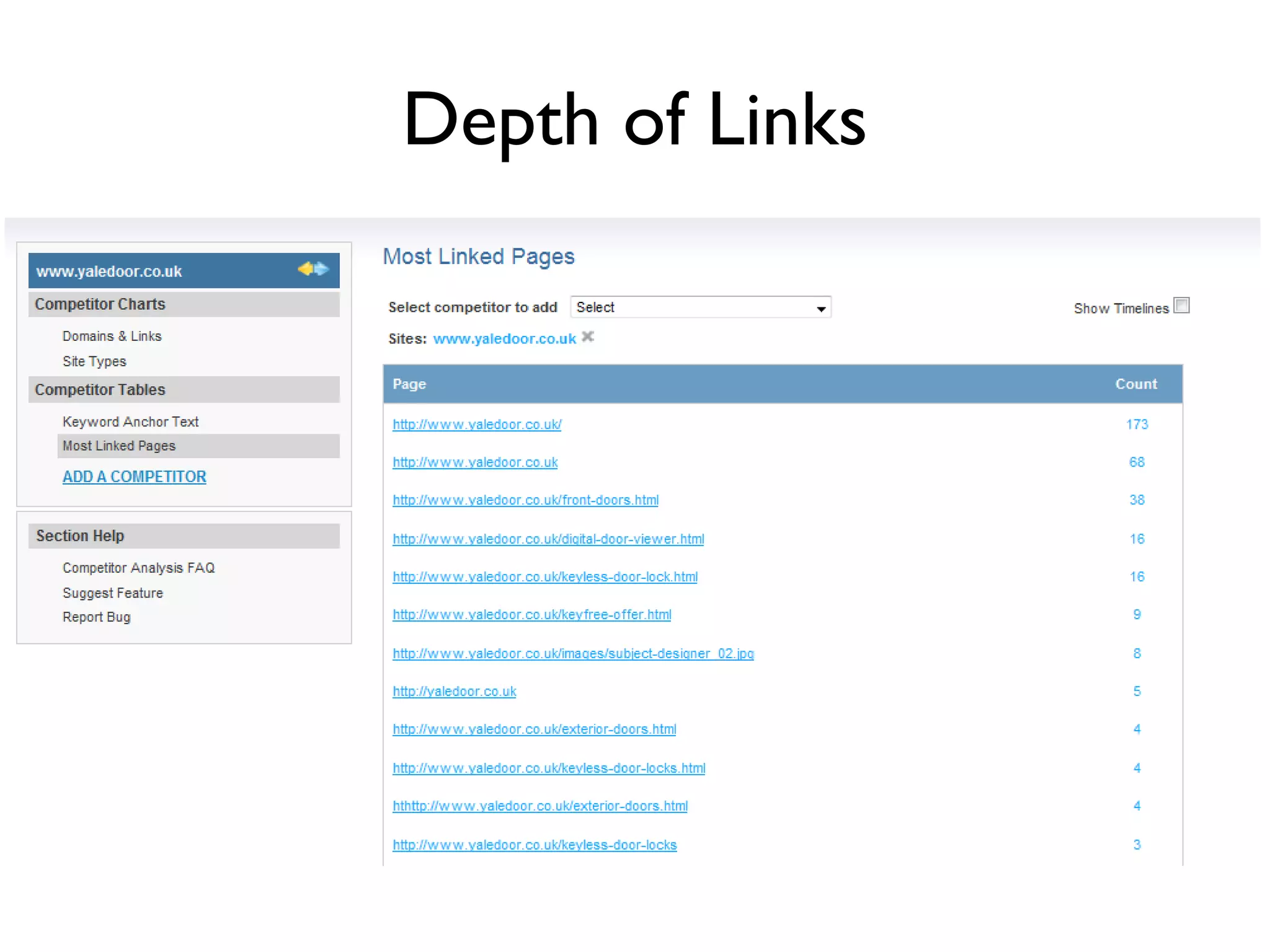Click the count value 173
Screen dimensions: 1270x952
(x=1137, y=425)
